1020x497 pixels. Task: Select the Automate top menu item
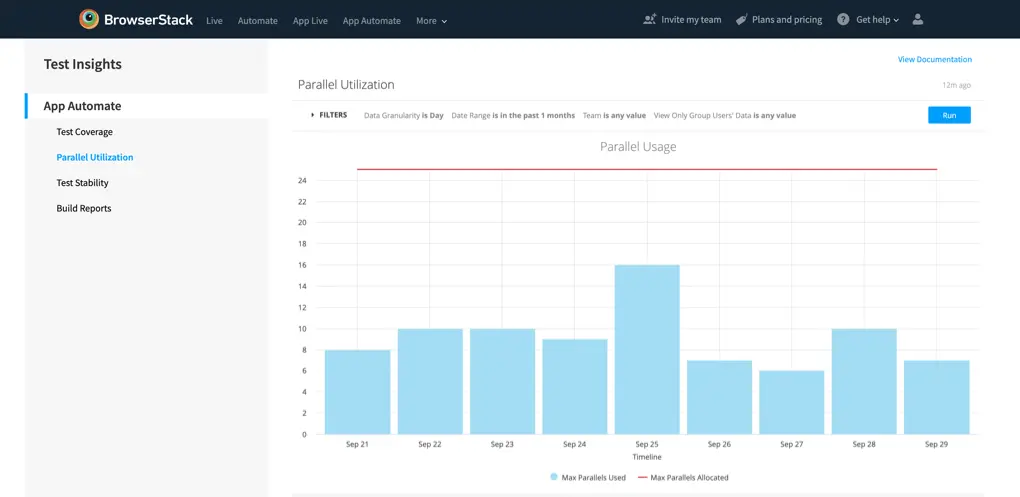257,20
